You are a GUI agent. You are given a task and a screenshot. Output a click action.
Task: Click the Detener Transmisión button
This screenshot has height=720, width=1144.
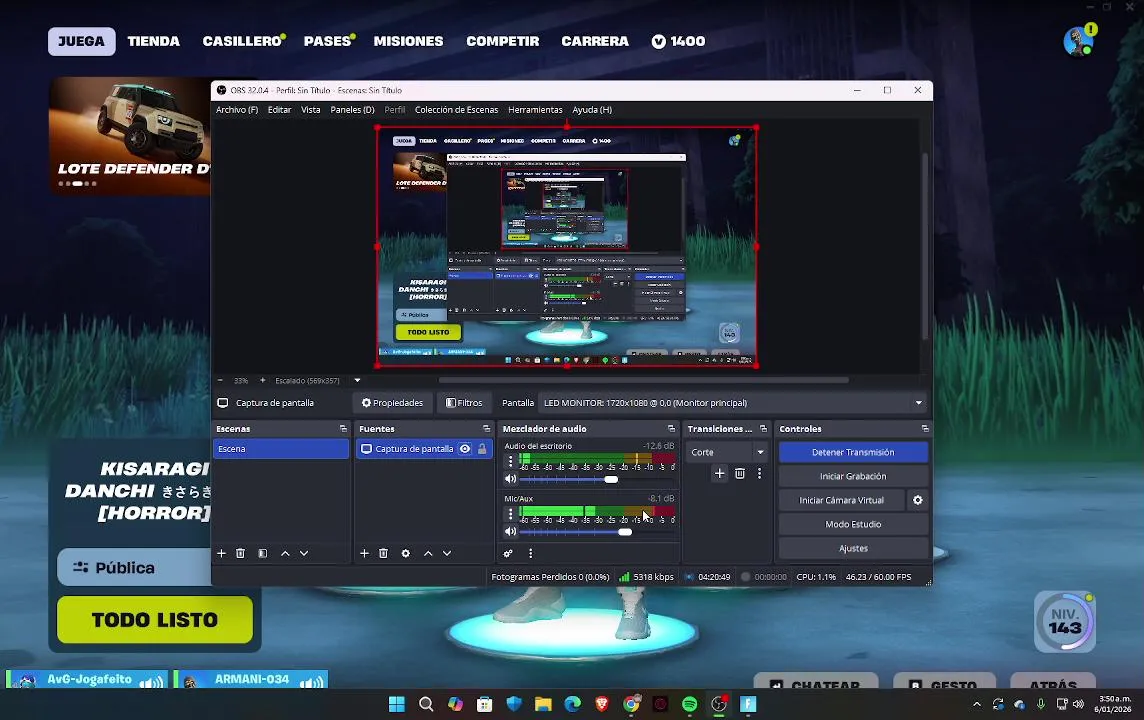853,452
